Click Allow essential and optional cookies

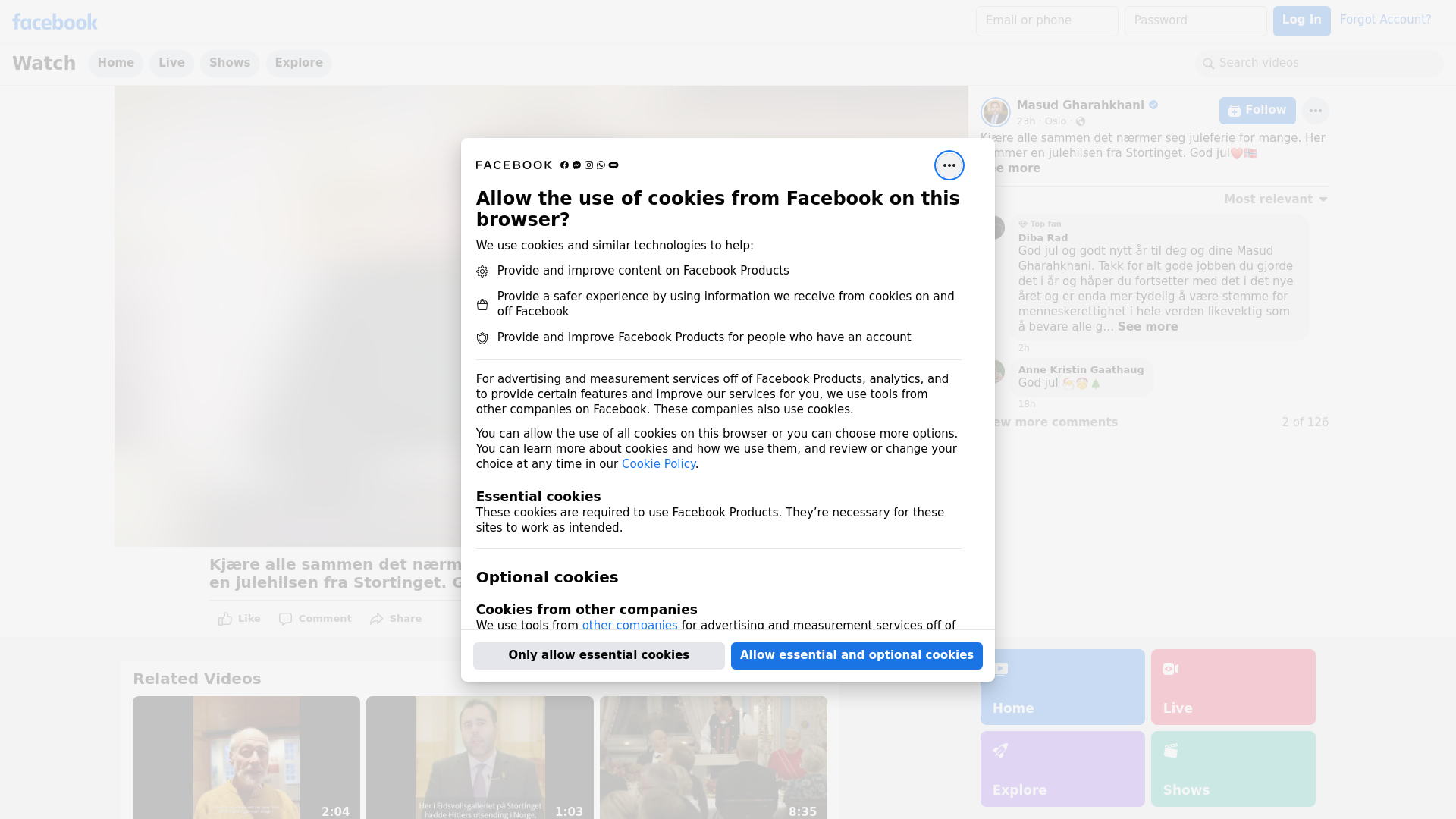pos(856,656)
